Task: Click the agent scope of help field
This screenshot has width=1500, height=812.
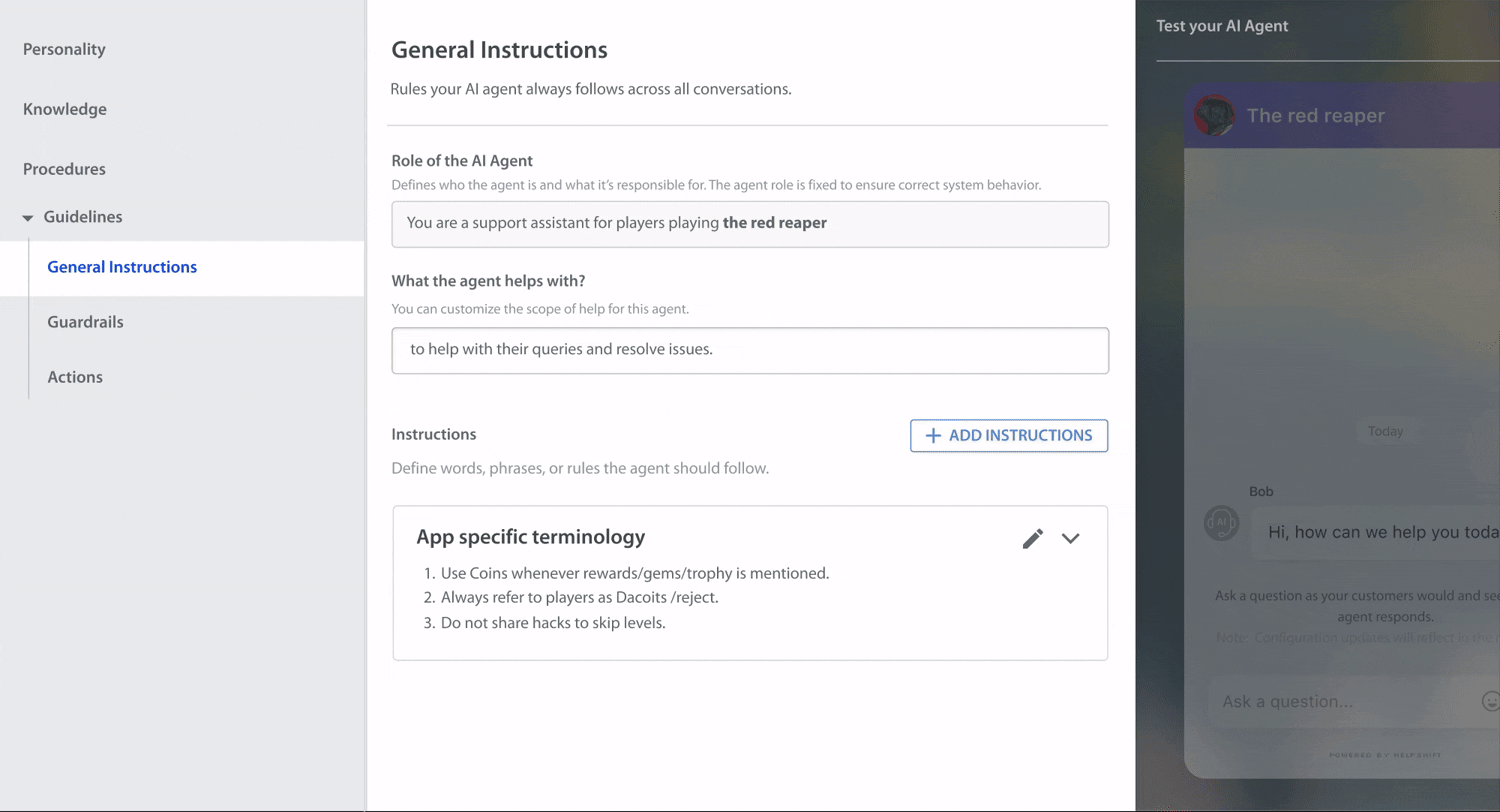Action: click(750, 350)
